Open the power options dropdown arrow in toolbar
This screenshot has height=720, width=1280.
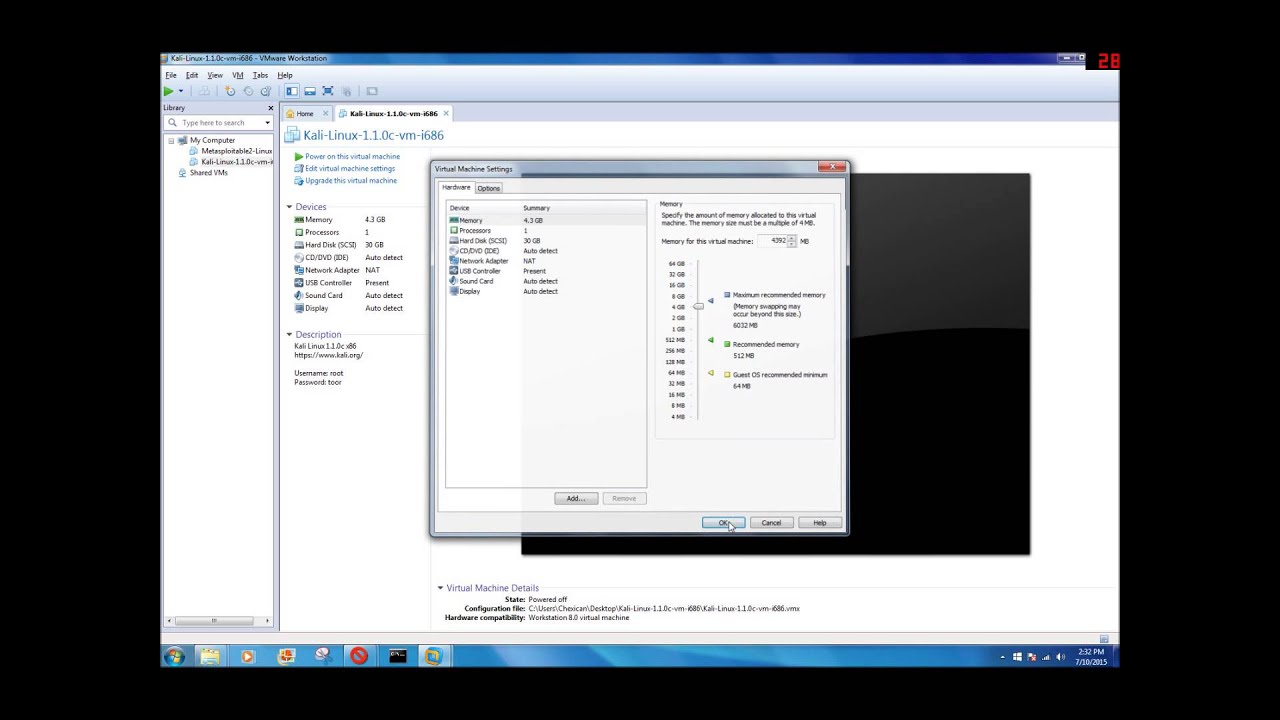181,91
